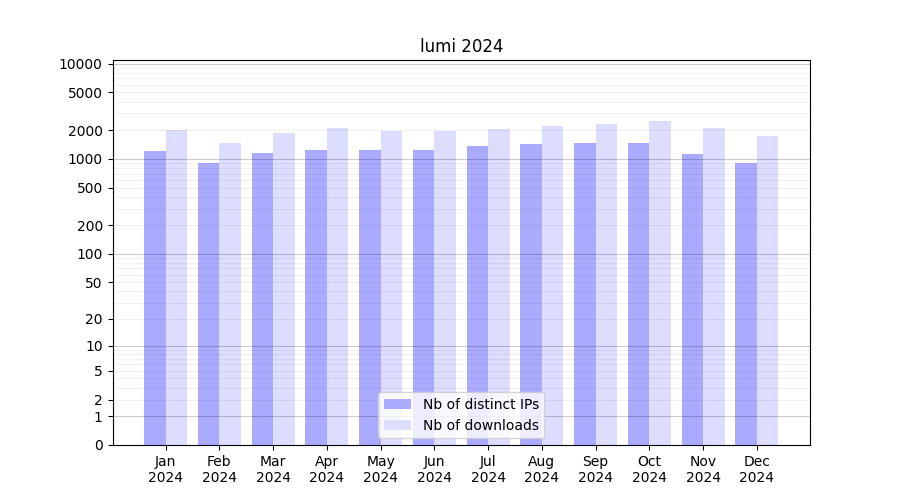Viewport: 900px width, 500px height.
Task: Click the Jan 2024 distinct IPs bar
Action: click(155, 298)
